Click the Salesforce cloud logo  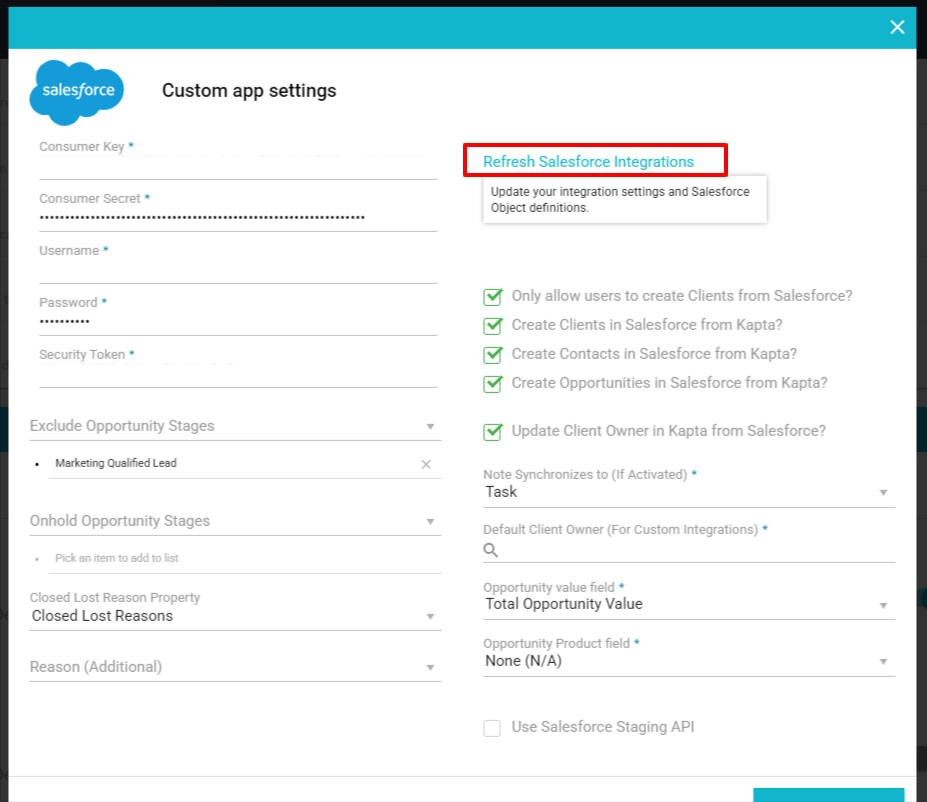tap(77, 92)
